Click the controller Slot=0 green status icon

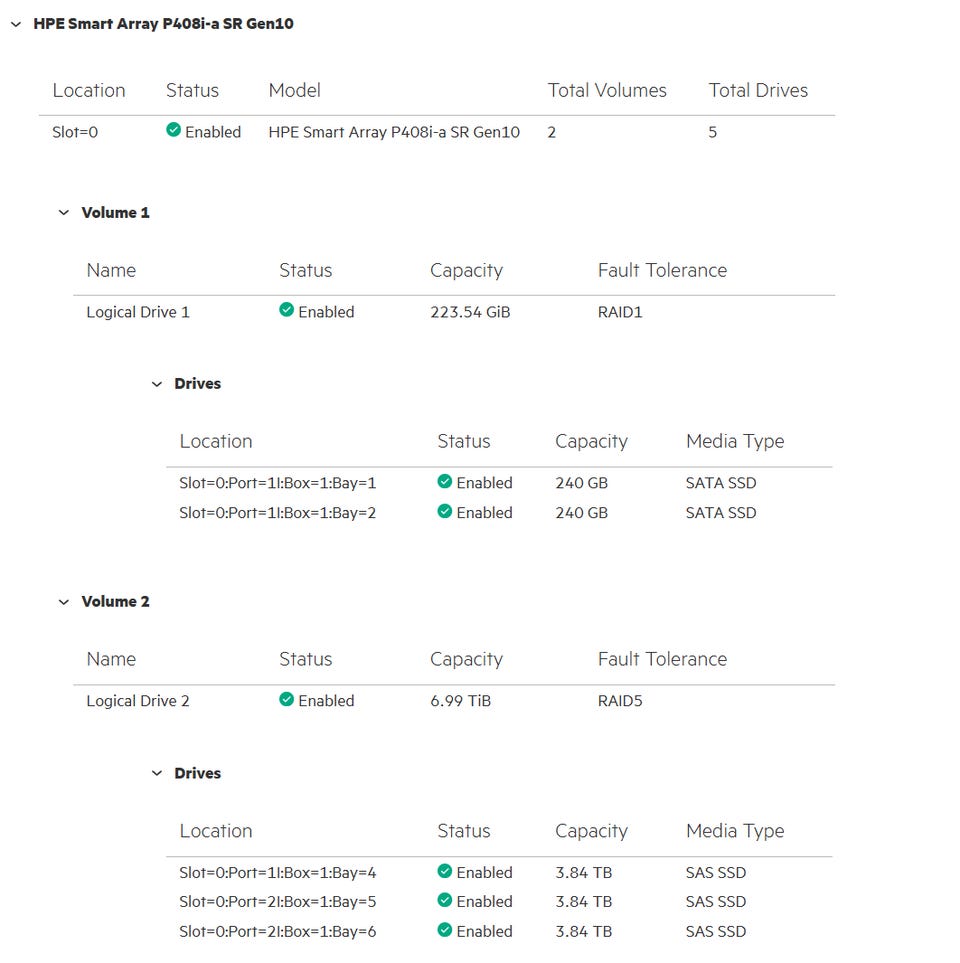tap(174, 130)
